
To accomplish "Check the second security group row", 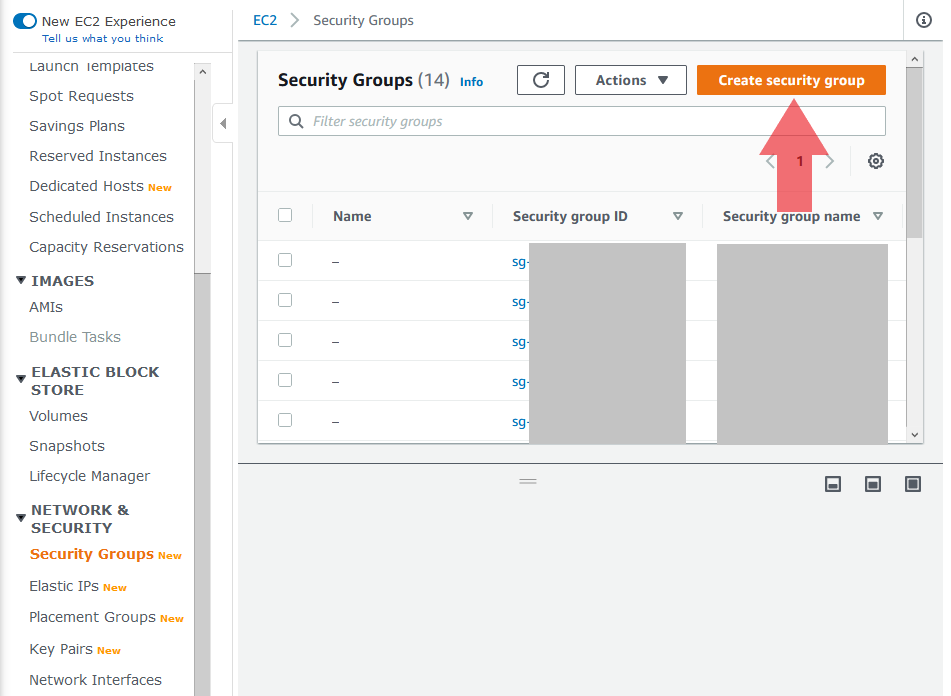I will click(x=285, y=300).
